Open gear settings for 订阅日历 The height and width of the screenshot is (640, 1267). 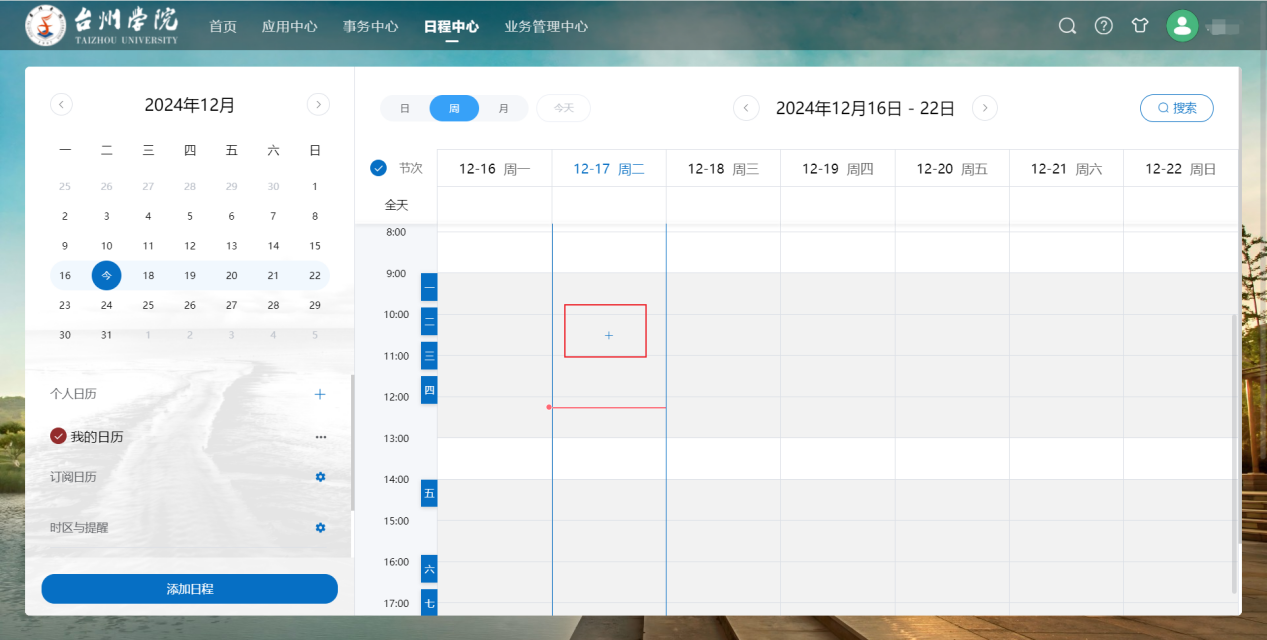[320, 477]
